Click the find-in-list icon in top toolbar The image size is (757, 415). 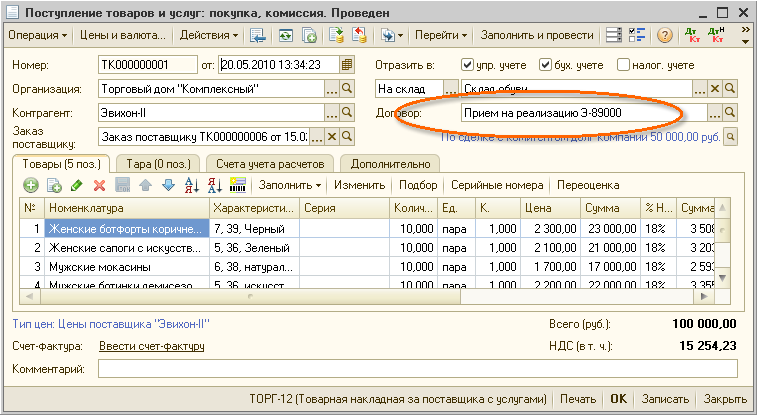click(258, 35)
